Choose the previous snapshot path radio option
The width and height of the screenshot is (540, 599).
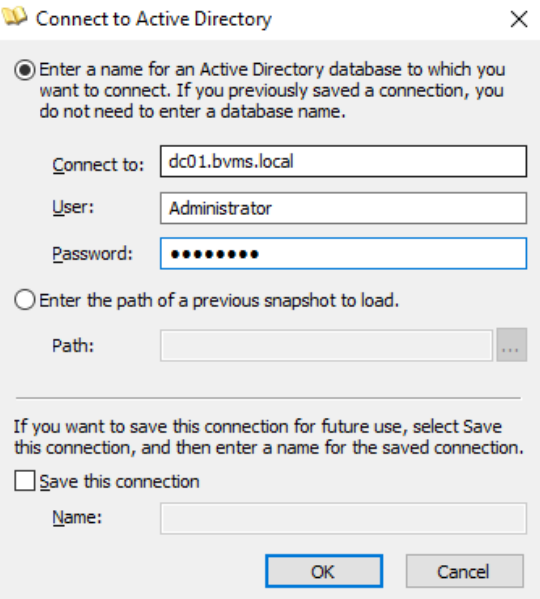tap(25, 300)
